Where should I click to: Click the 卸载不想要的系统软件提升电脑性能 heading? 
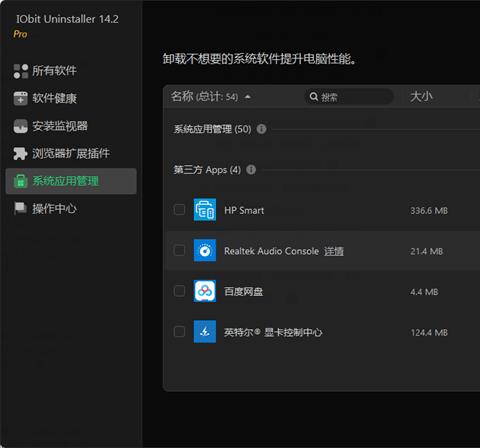click(x=259, y=59)
